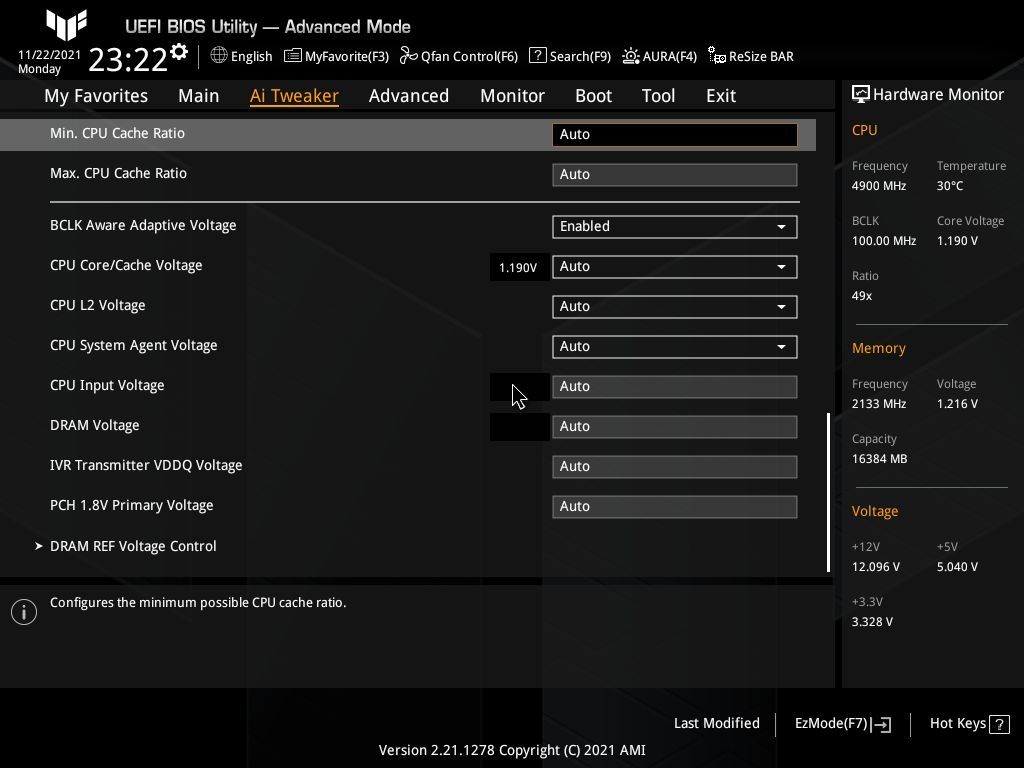
Task: Click the CPU frequency 4900 MHz value
Action: click(879, 186)
